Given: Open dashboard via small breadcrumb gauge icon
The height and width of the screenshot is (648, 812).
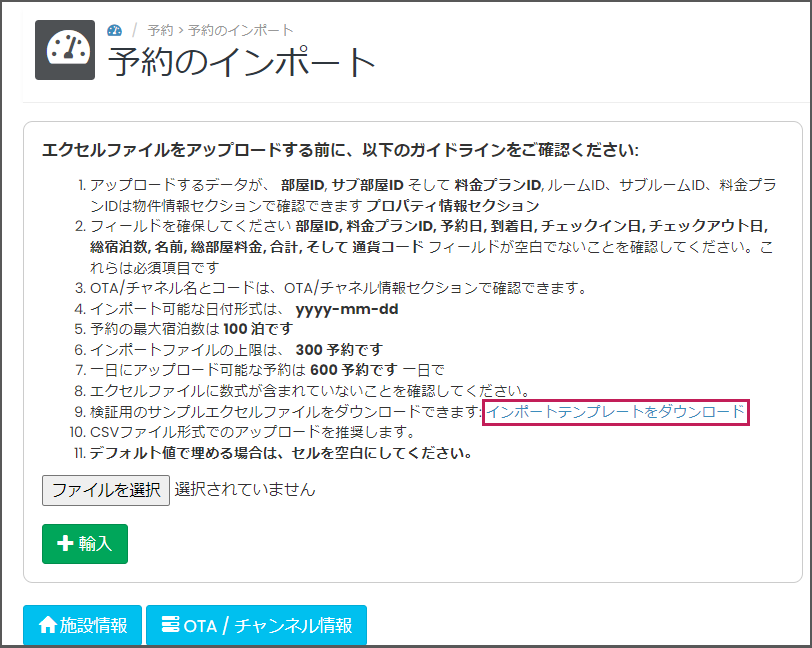Looking at the screenshot, I should click(x=114, y=31).
